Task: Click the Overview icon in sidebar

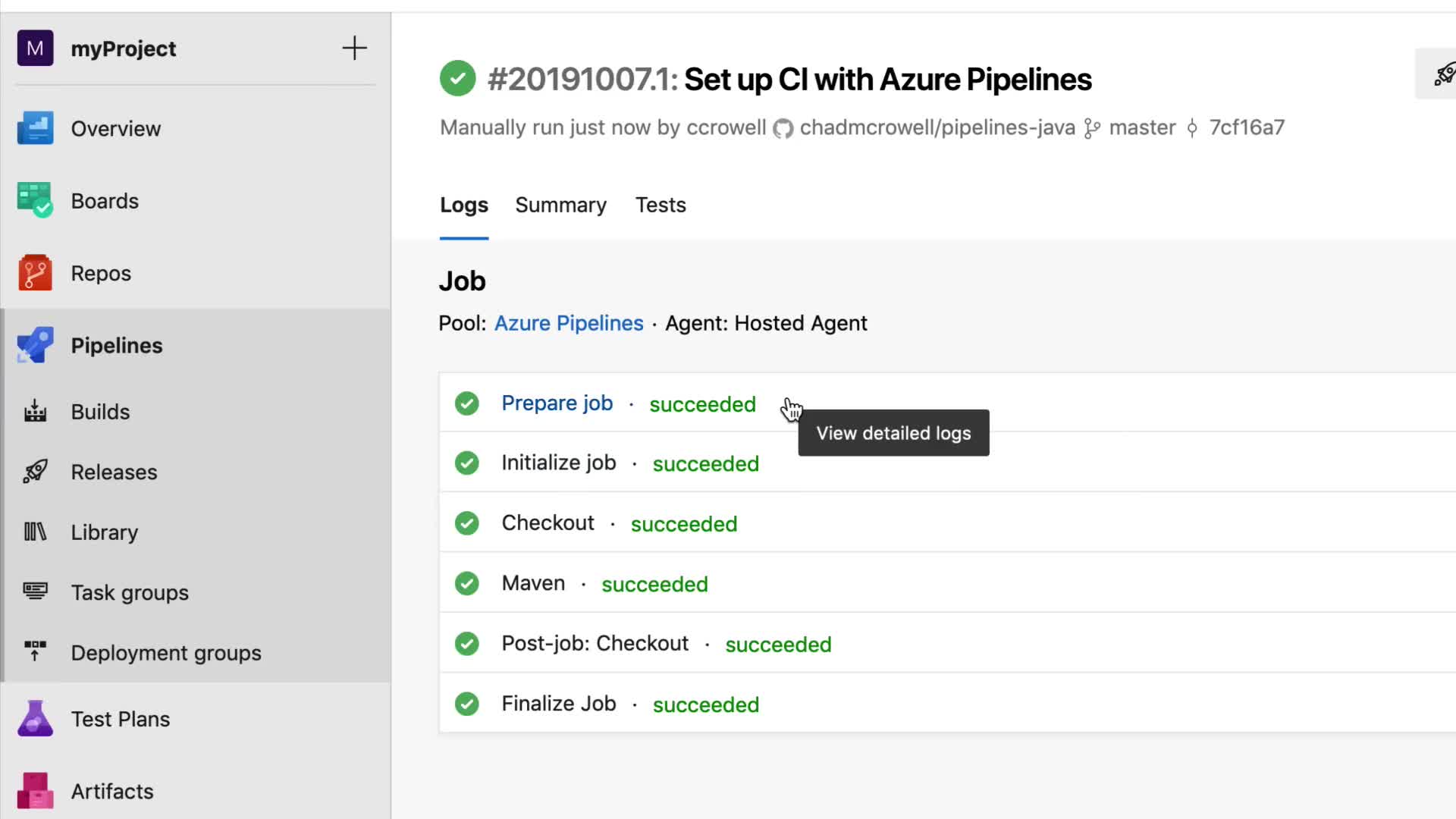Action: click(x=35, y=128)
